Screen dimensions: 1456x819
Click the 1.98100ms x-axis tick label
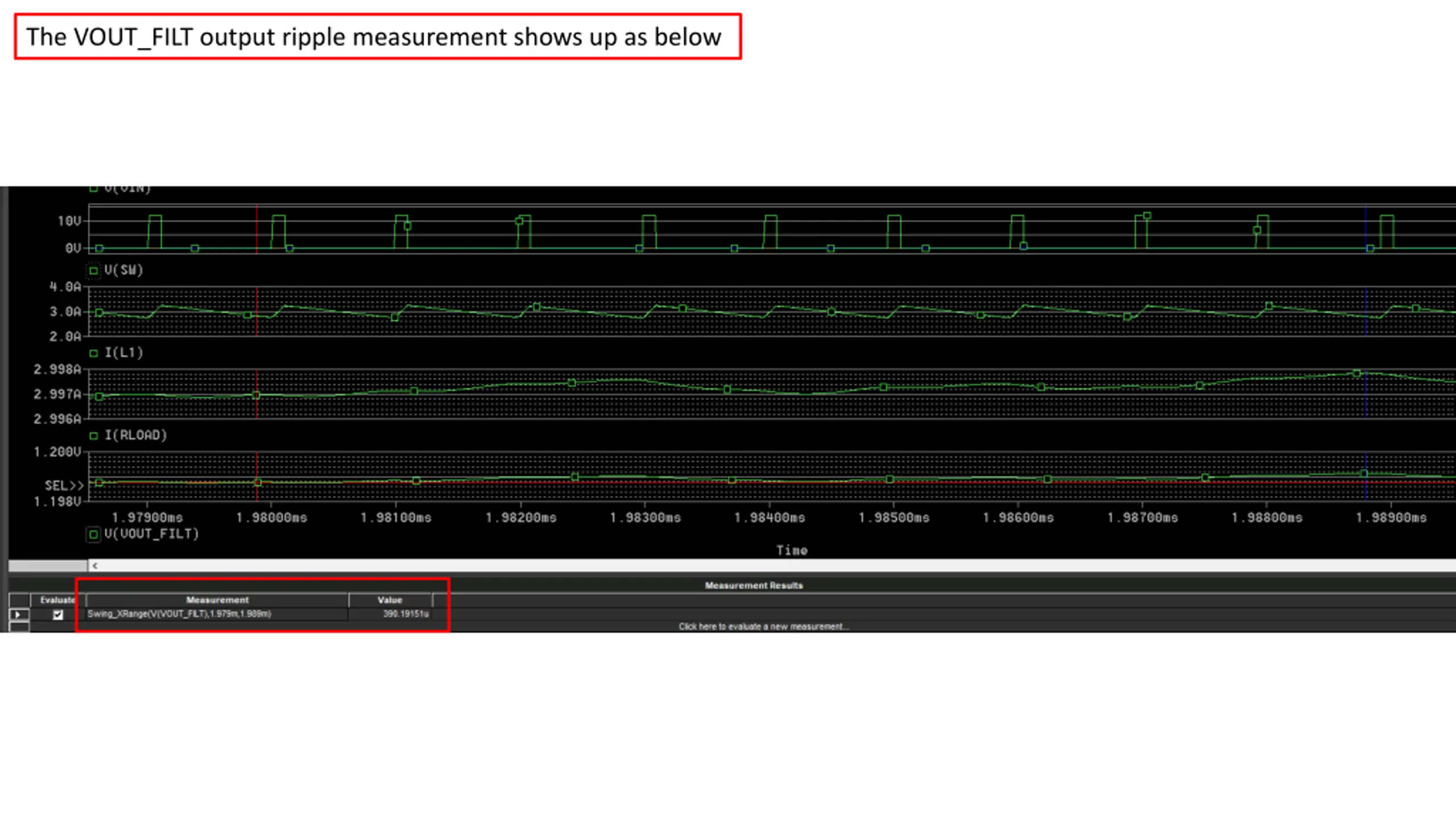[x=396, y=518]
